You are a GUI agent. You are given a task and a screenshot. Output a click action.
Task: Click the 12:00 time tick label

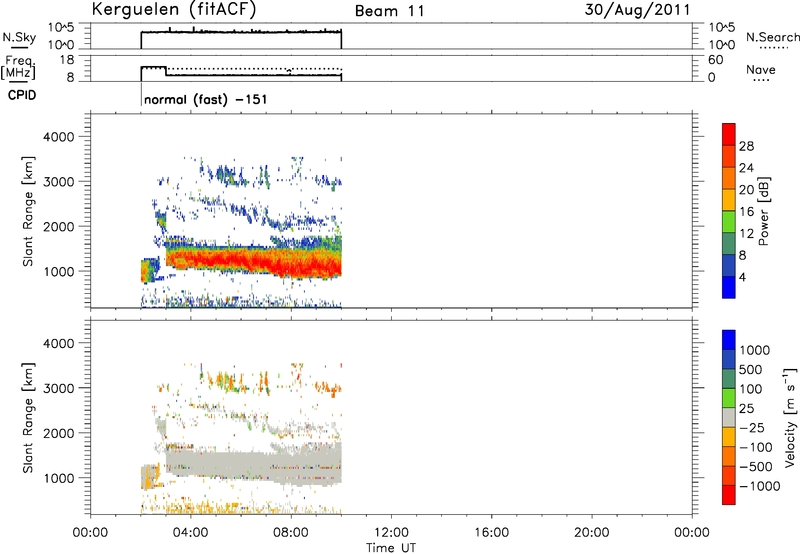[391, 533]
